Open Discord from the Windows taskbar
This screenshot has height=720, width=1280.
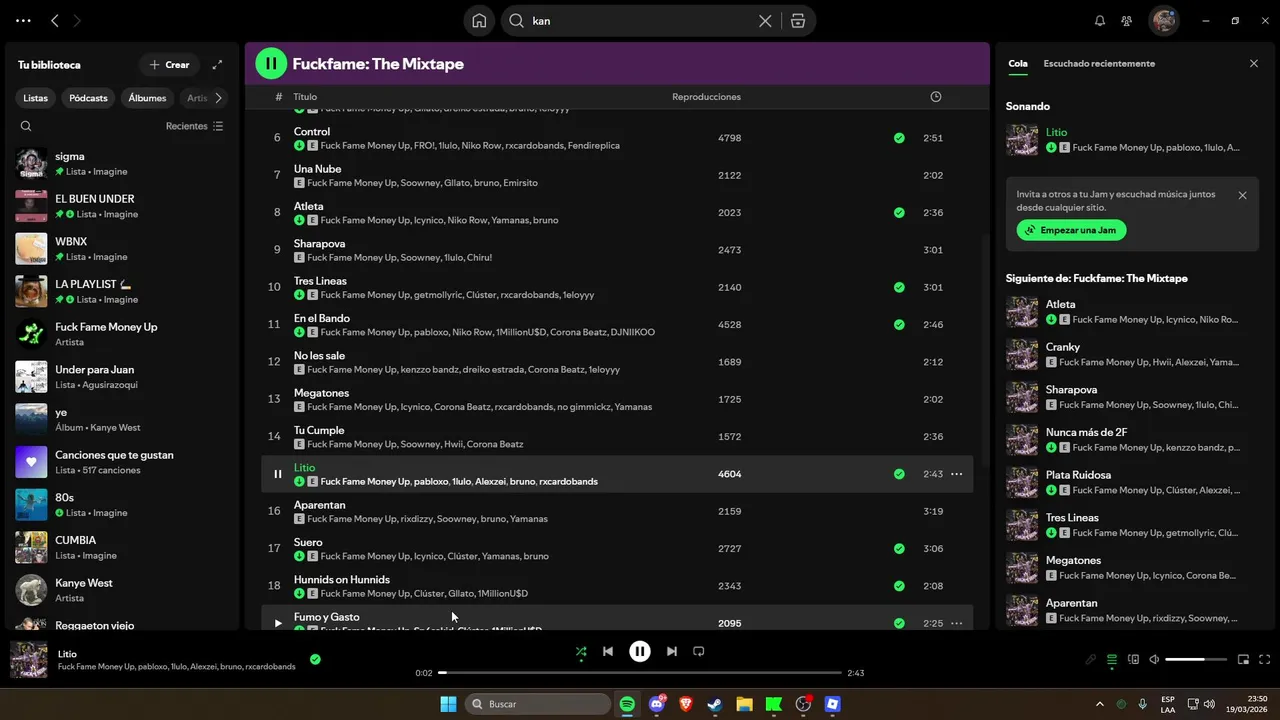[x=657, y=704]
